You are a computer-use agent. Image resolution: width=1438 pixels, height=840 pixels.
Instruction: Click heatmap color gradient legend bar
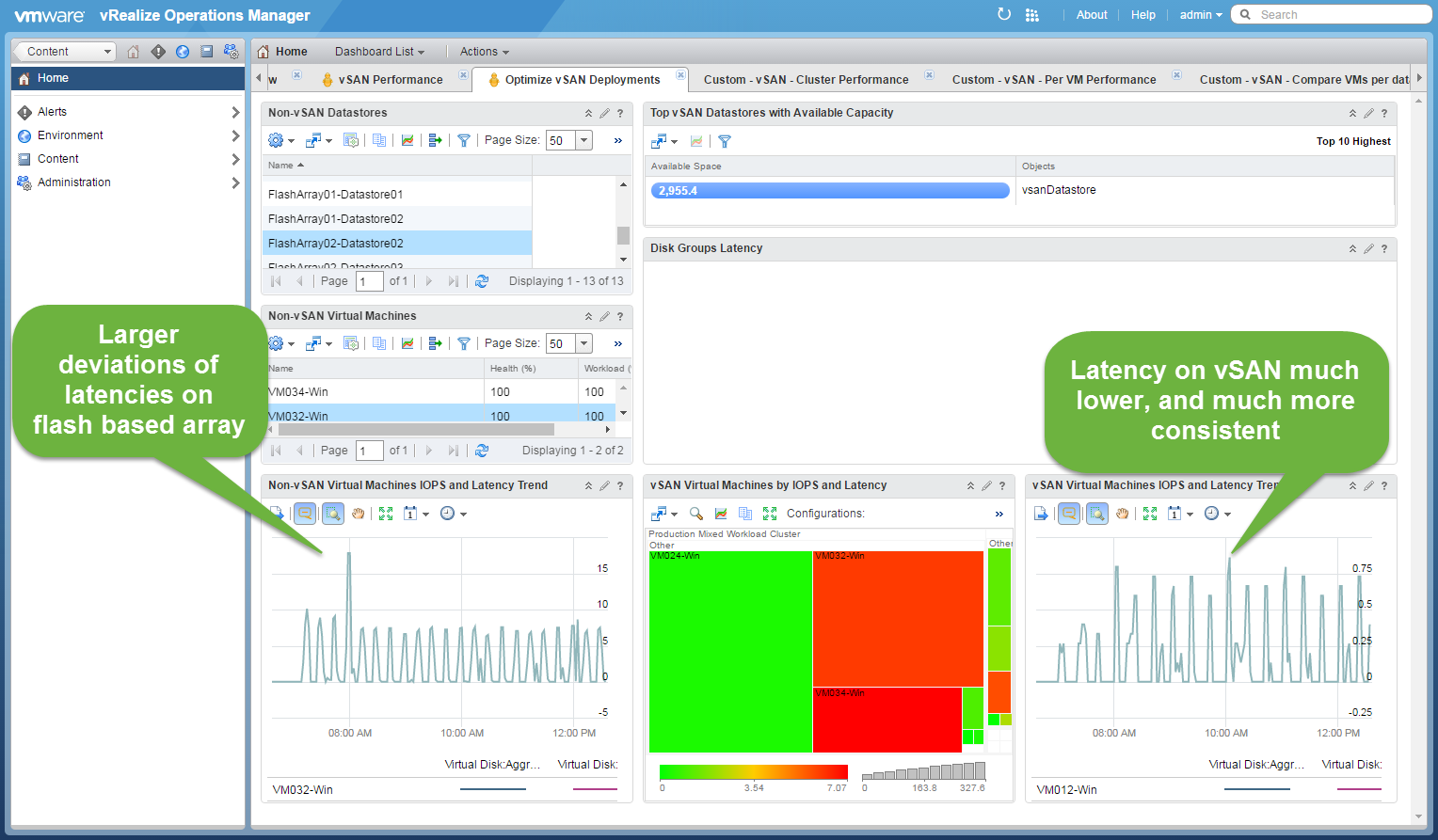[x=754, y=772]
